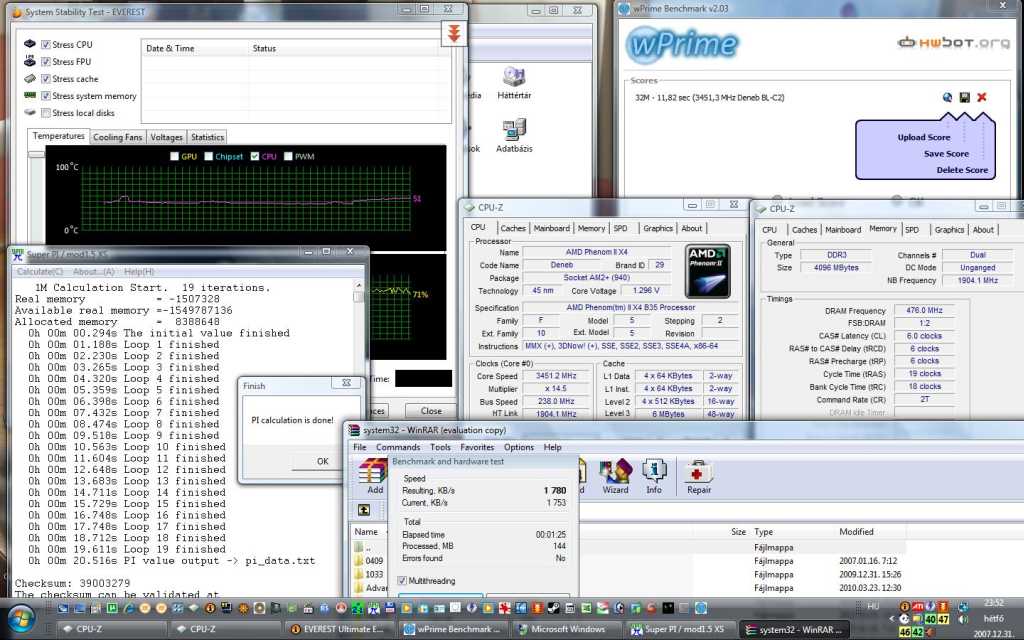
Task: Click Save Score in wPrime
Action: (x=946, y=153)
